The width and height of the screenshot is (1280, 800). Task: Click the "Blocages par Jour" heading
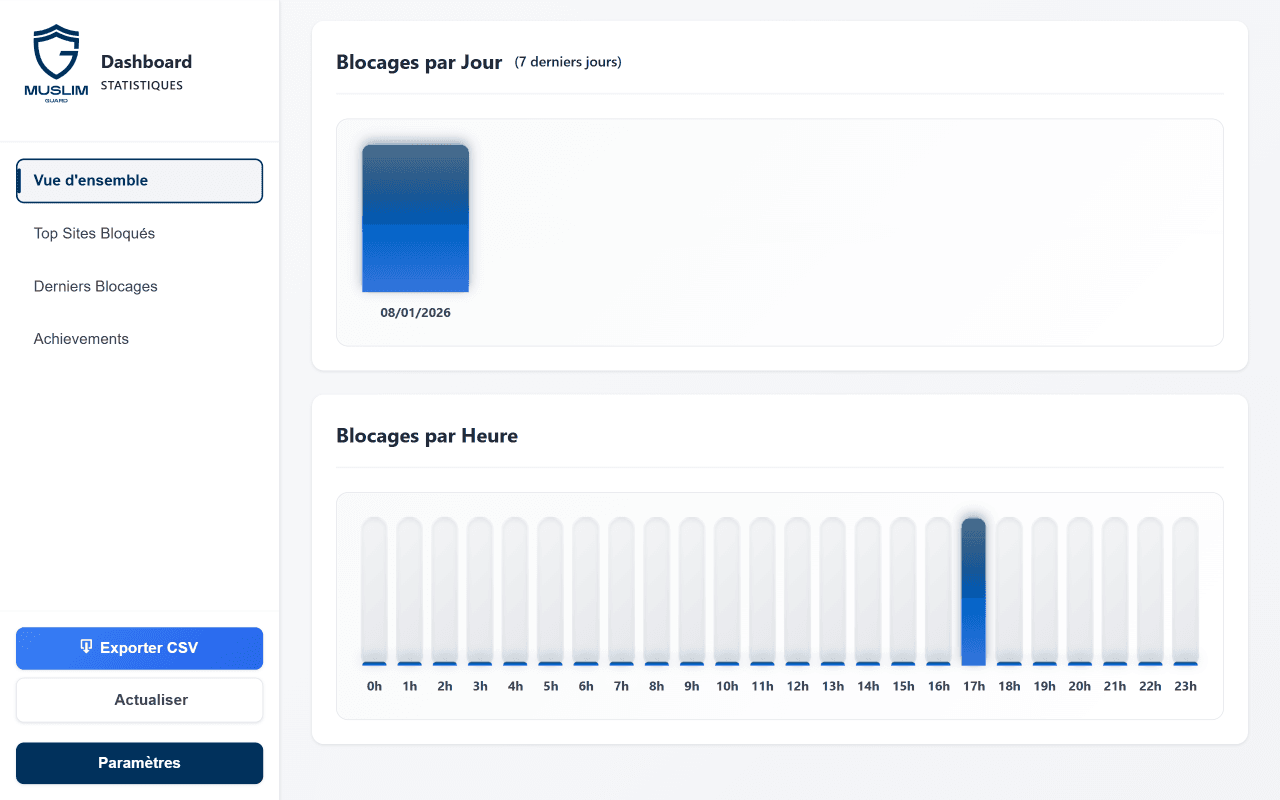[x=419, y=61]
